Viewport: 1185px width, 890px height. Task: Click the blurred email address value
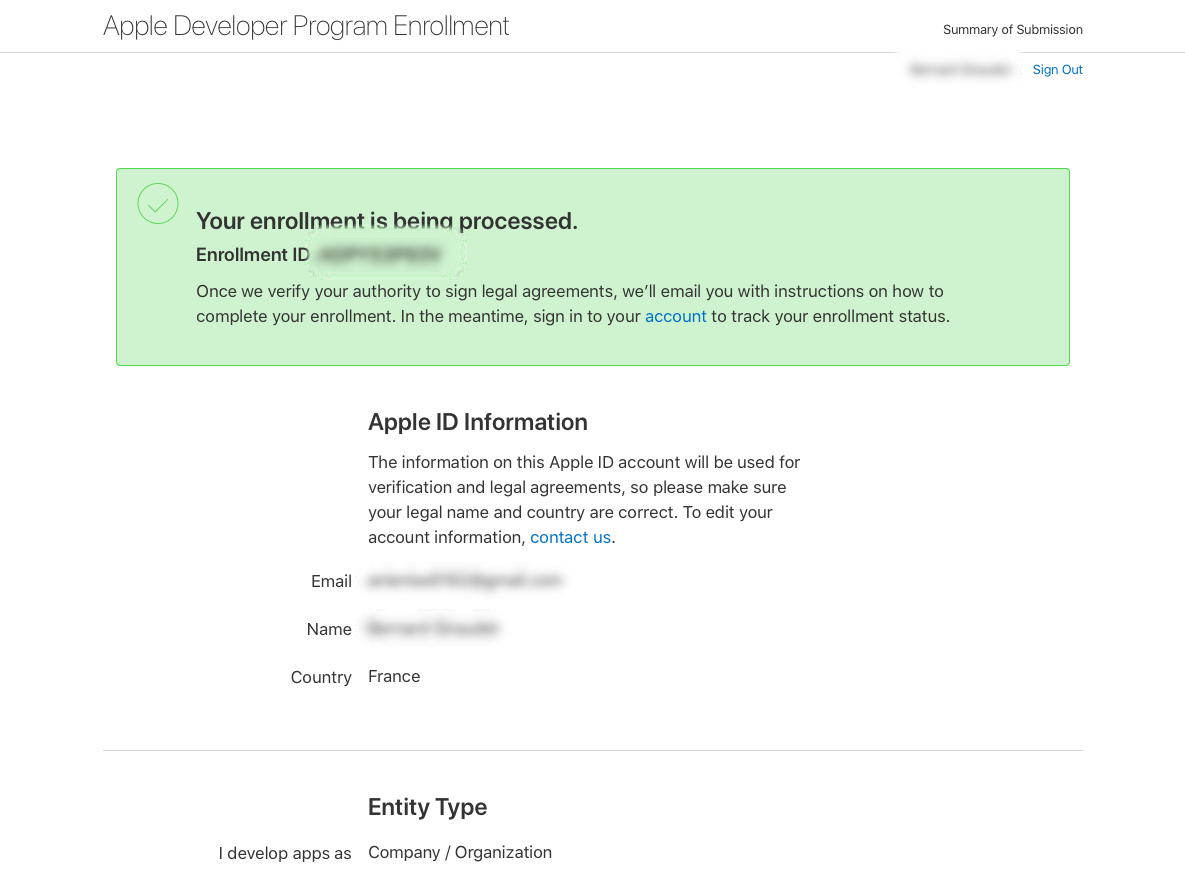tap(465, 581)
